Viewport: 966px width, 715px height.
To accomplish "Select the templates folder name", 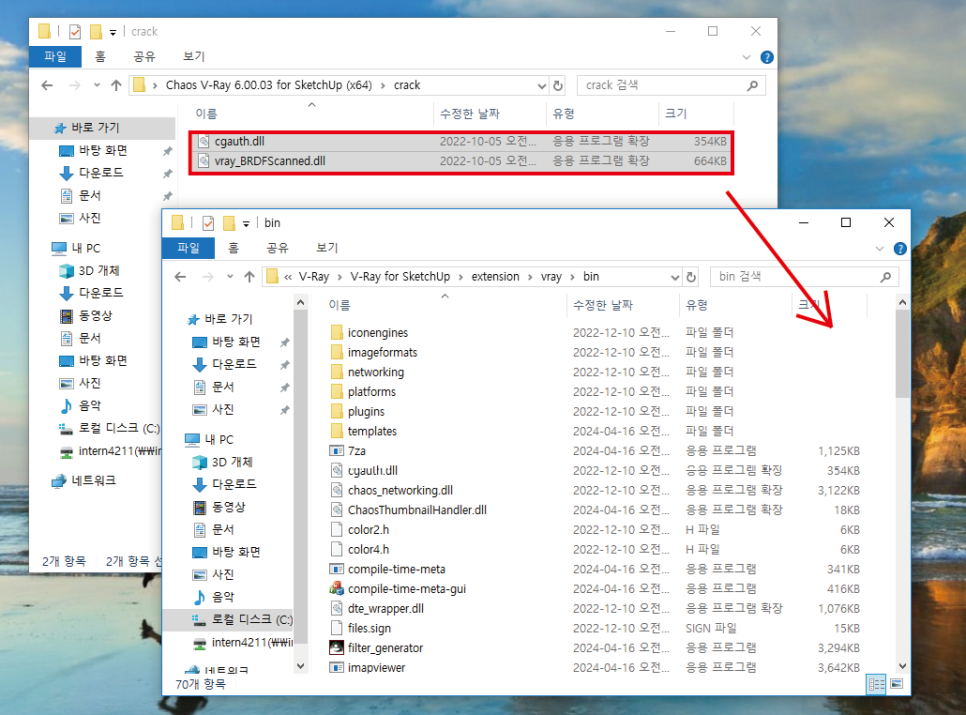I will click(372, 431).
